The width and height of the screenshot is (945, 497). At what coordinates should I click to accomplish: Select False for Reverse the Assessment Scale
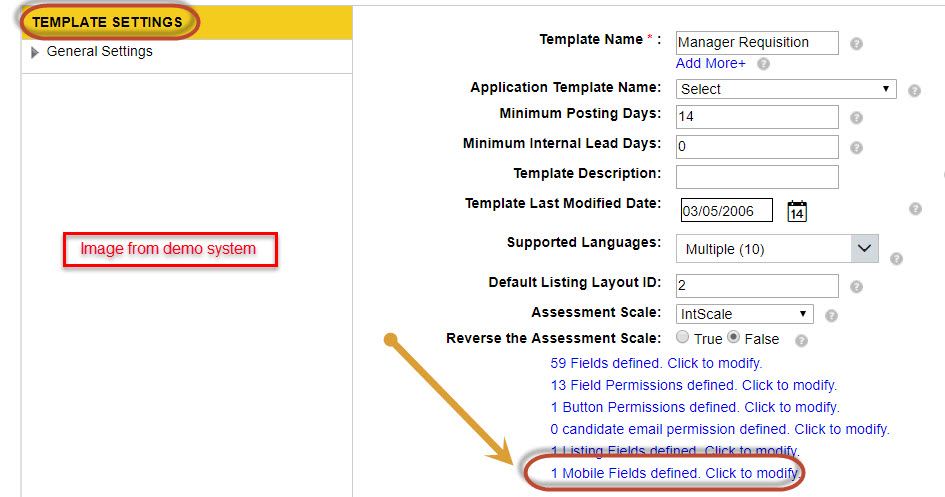733,337
